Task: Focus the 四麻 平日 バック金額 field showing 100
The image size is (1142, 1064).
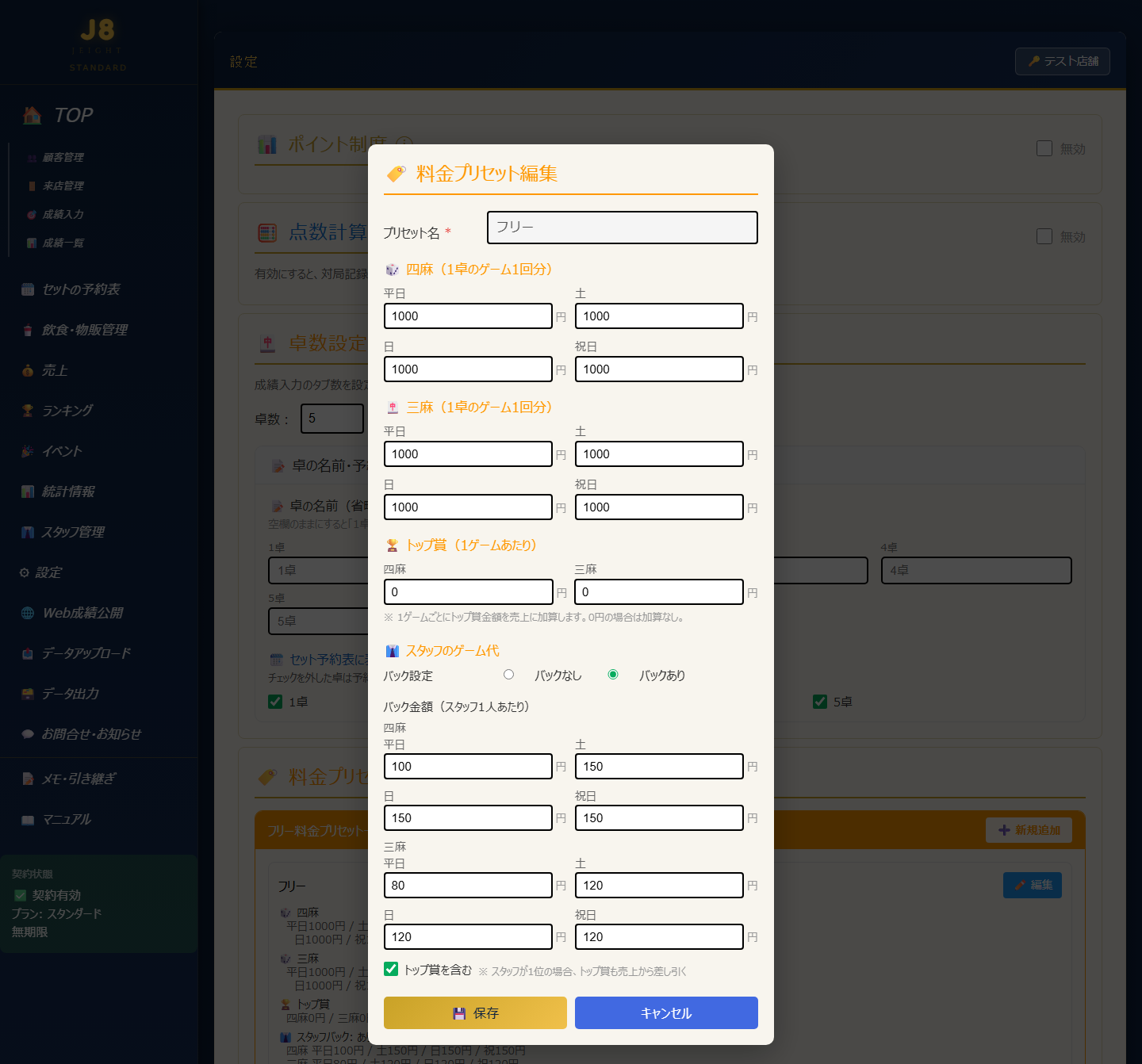Action: [468, 767]
